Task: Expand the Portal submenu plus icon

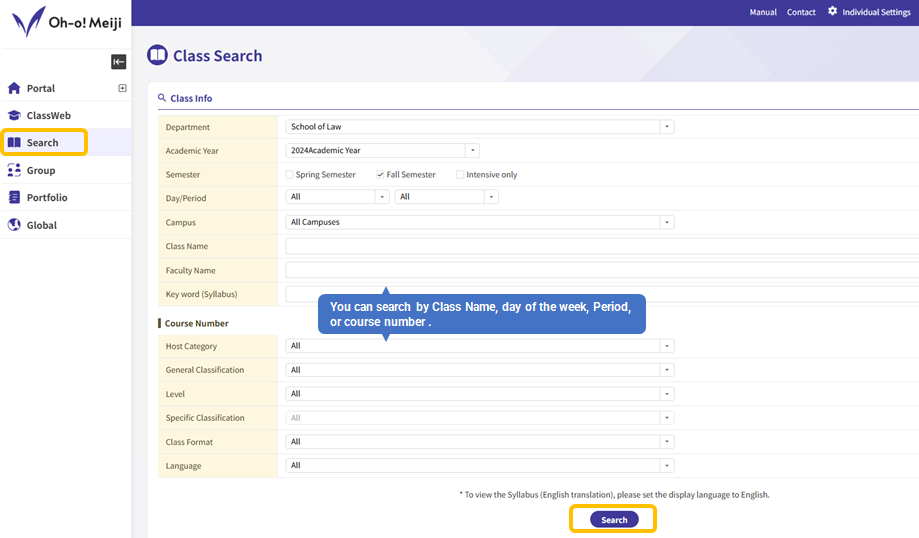Action: 122,88
